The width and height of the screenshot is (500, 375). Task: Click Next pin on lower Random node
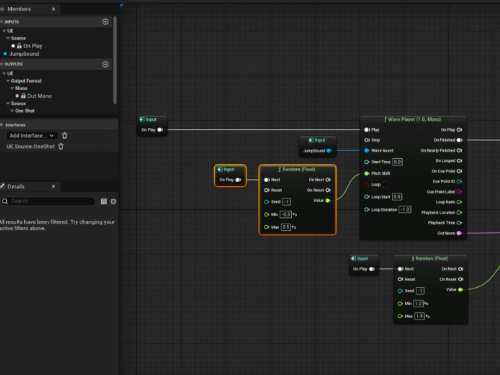pyautogui.click(x=400, y=269)
